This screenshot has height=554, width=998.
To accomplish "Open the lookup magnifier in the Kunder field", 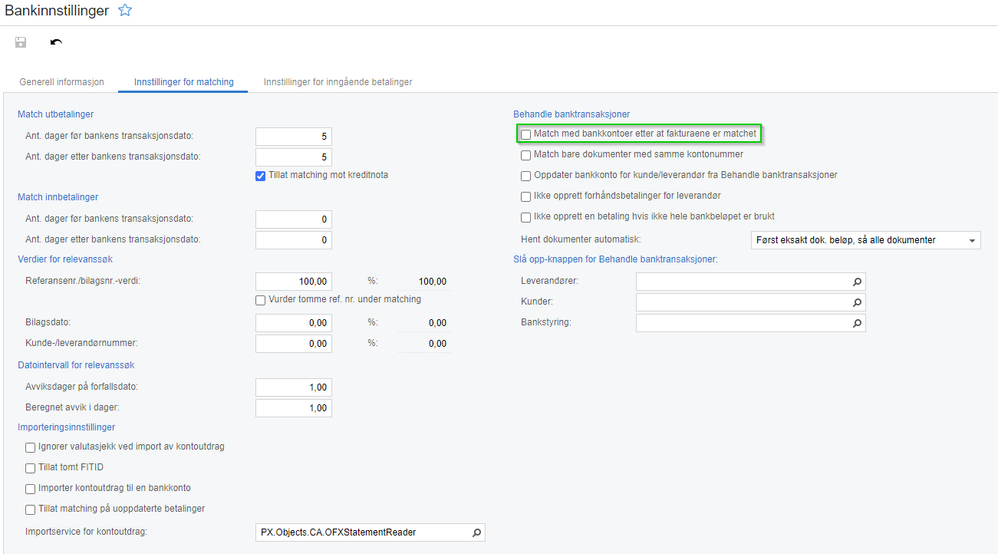I will 857,302.
